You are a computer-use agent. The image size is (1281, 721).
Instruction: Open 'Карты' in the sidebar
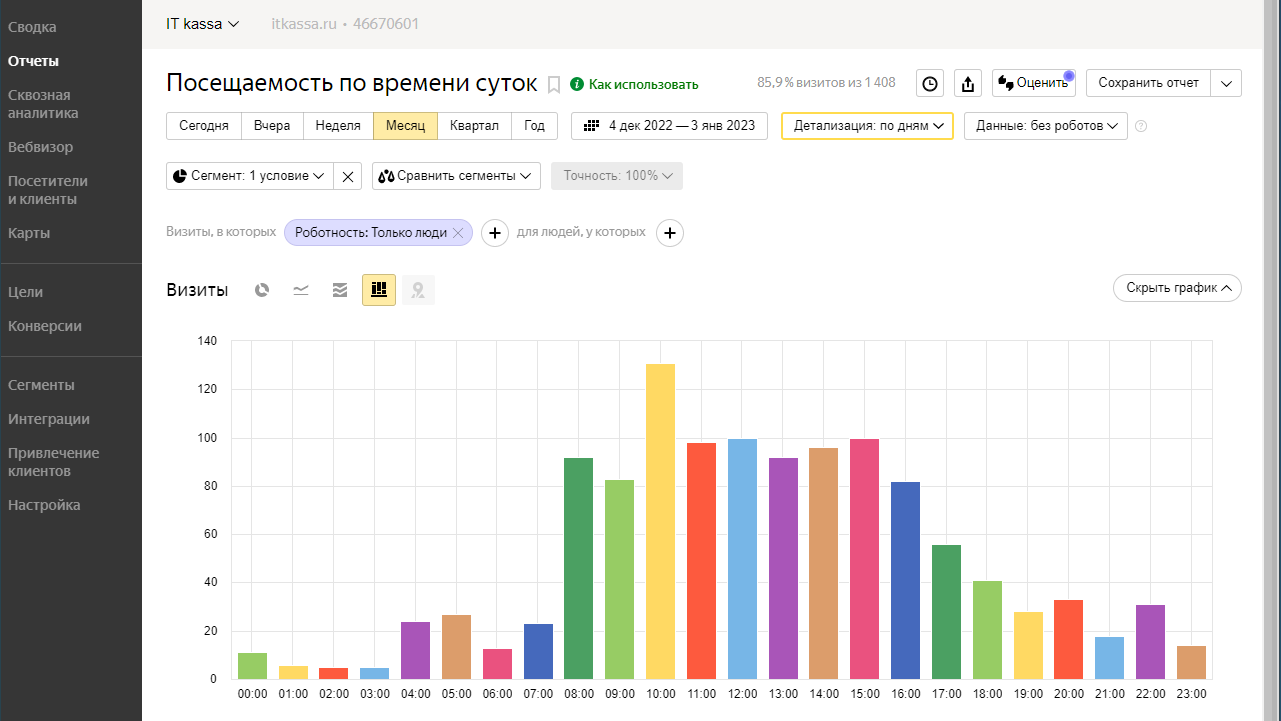coord(29,233)
